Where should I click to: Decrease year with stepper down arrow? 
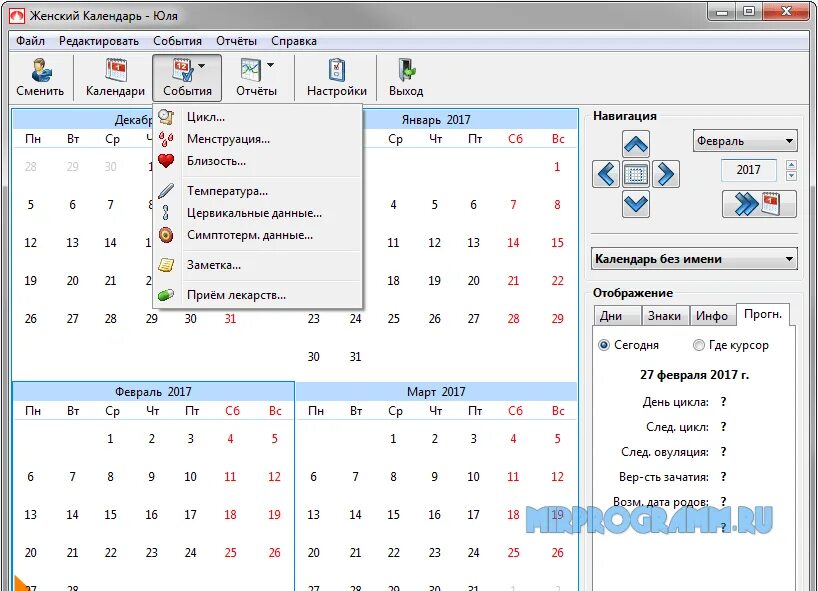point(791,176)
